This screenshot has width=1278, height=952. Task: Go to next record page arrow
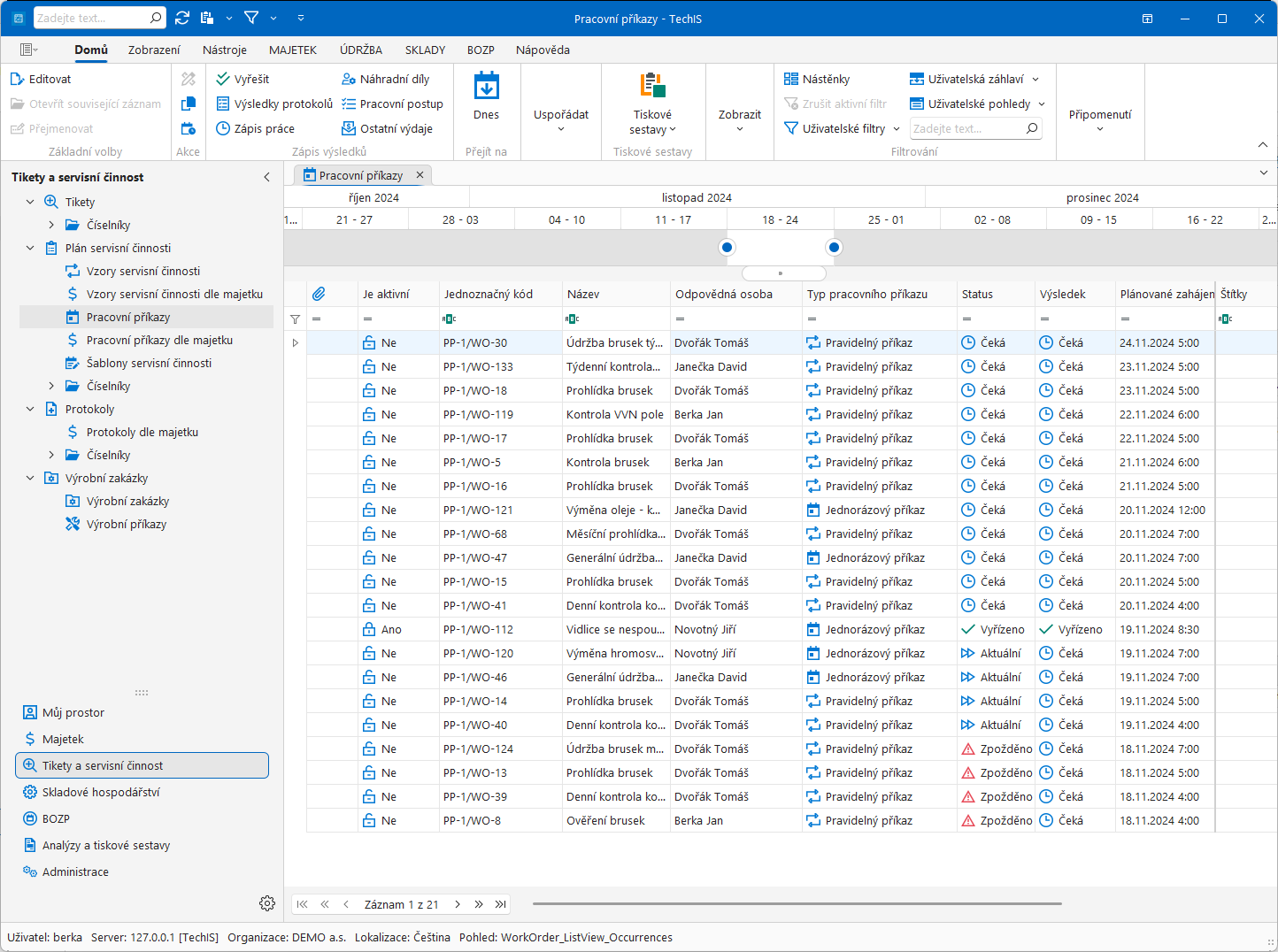(458, 904)
